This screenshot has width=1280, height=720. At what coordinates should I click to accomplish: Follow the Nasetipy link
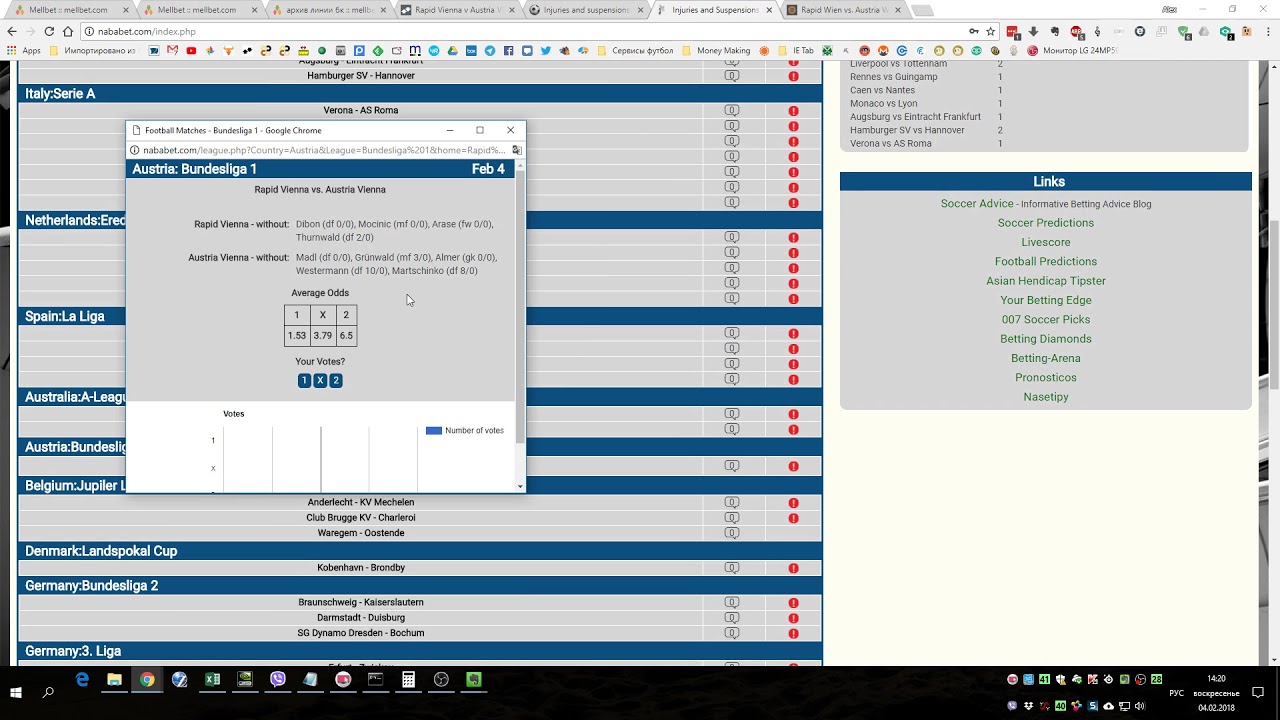1045,397
